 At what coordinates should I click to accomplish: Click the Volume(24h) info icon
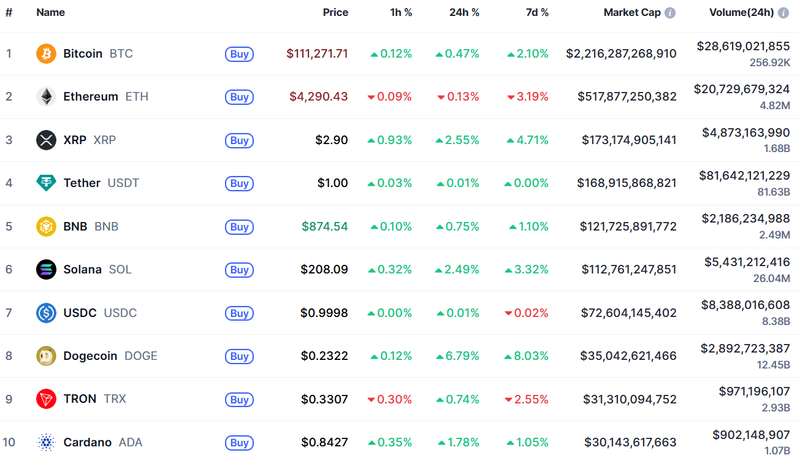pyautogui.click(x=784, y=13)
